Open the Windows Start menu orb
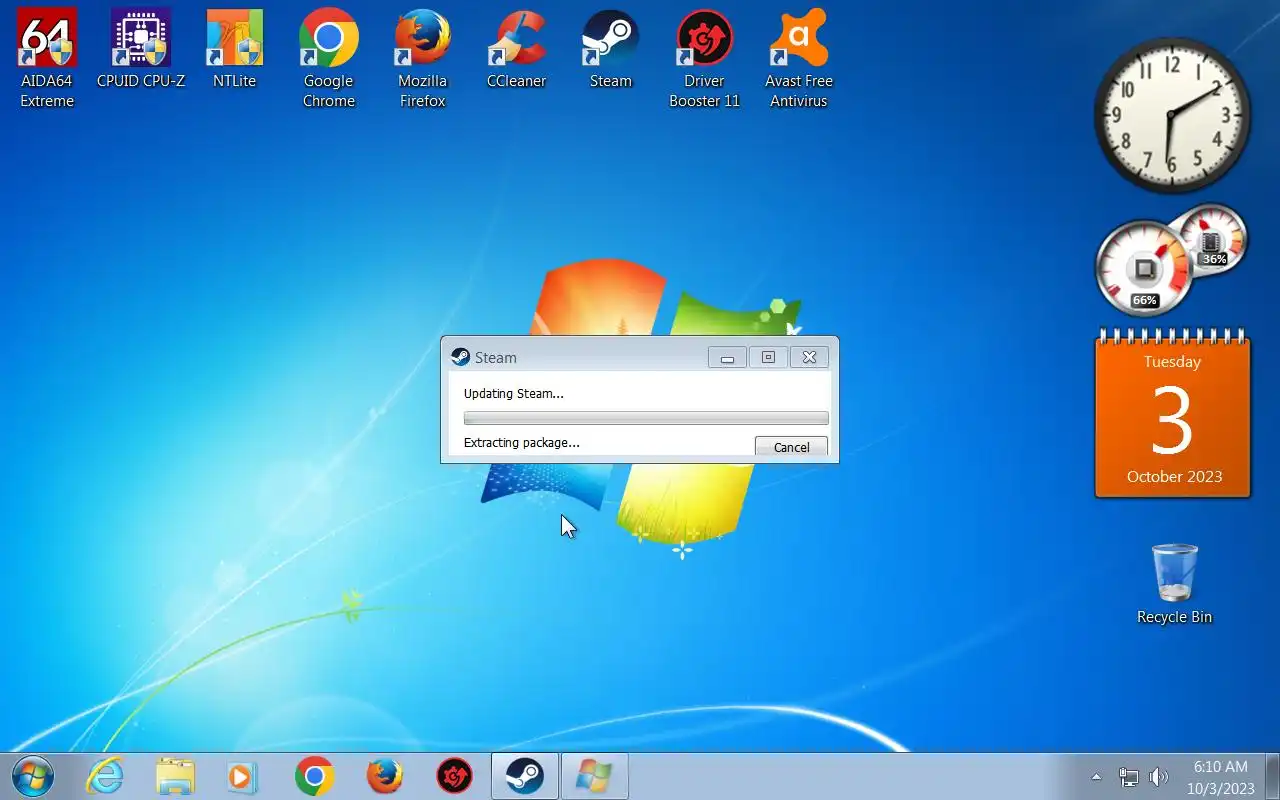This screenshot has width=1280, height=800. click(x=32, y=777)
